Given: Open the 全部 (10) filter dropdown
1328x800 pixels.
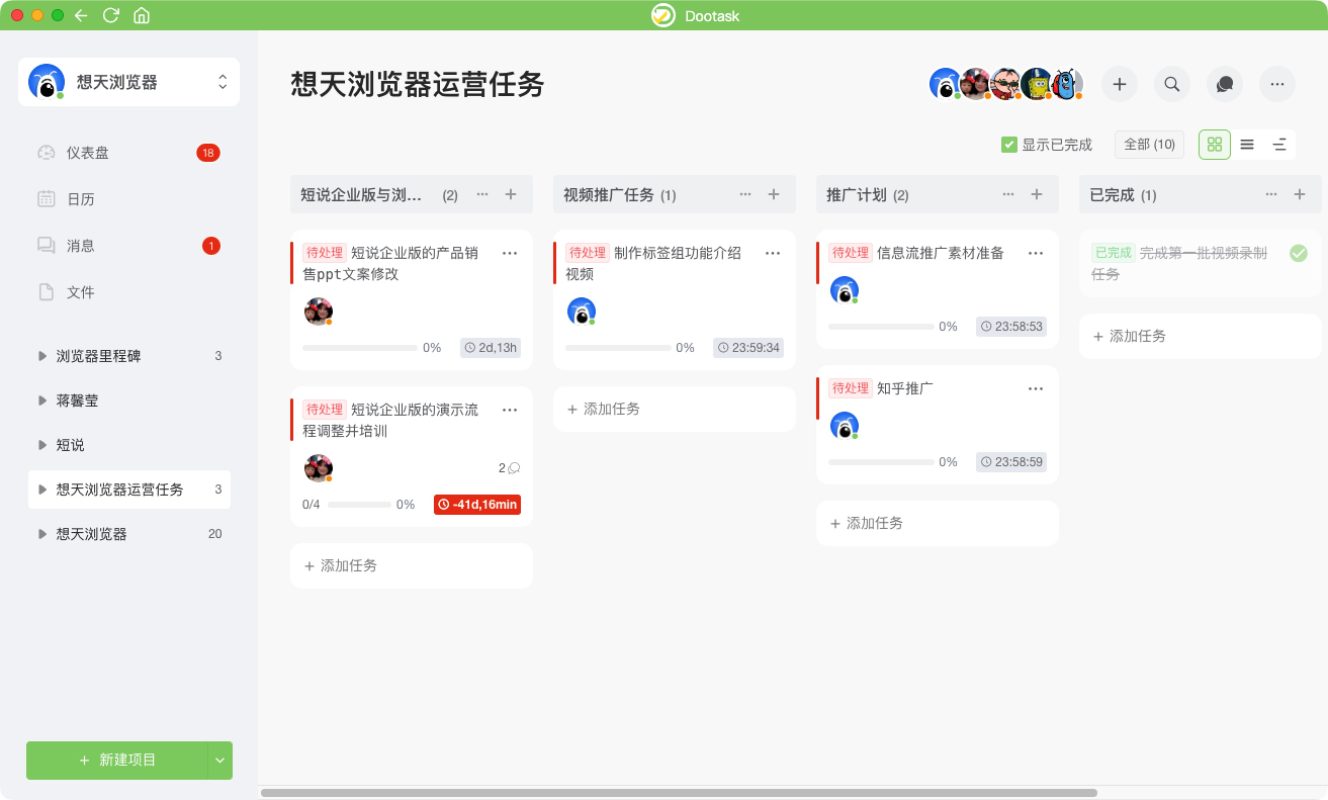Looking at the screenshot, I should tap(1149, 144).
